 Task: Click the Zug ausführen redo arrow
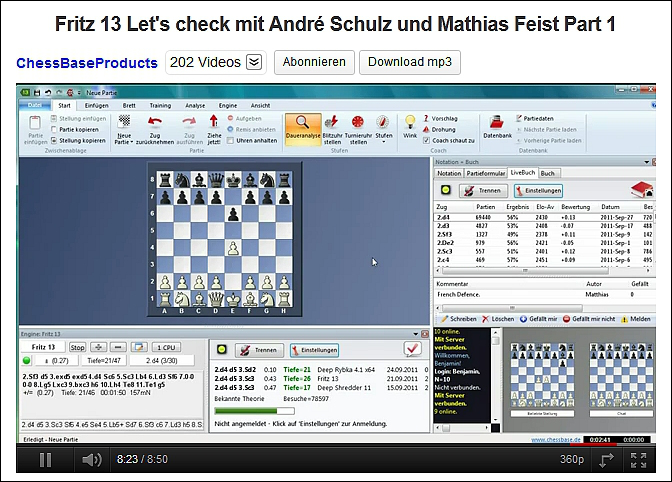[189, 122]
